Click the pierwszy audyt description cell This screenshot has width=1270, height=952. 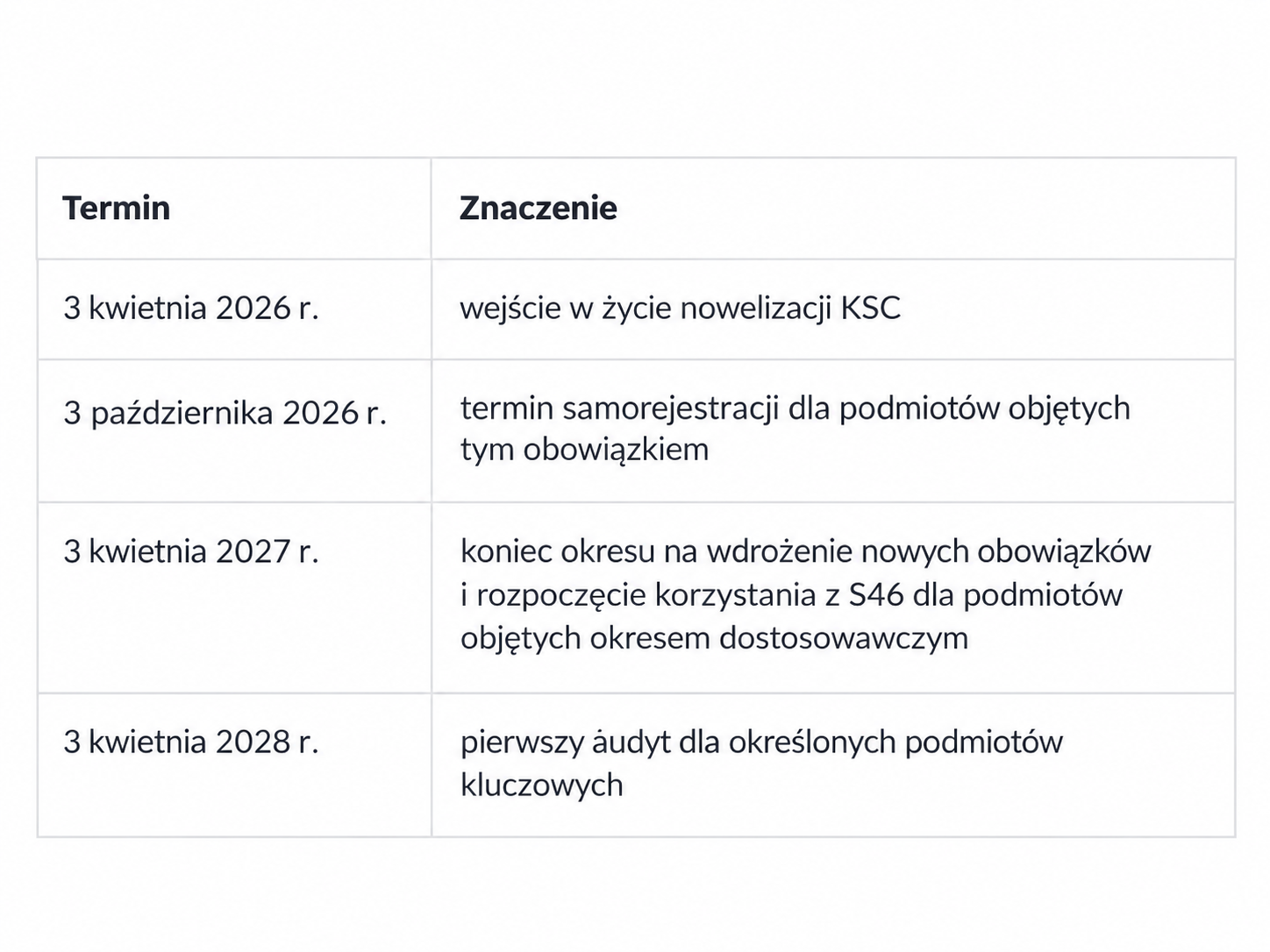click(833, 765)
